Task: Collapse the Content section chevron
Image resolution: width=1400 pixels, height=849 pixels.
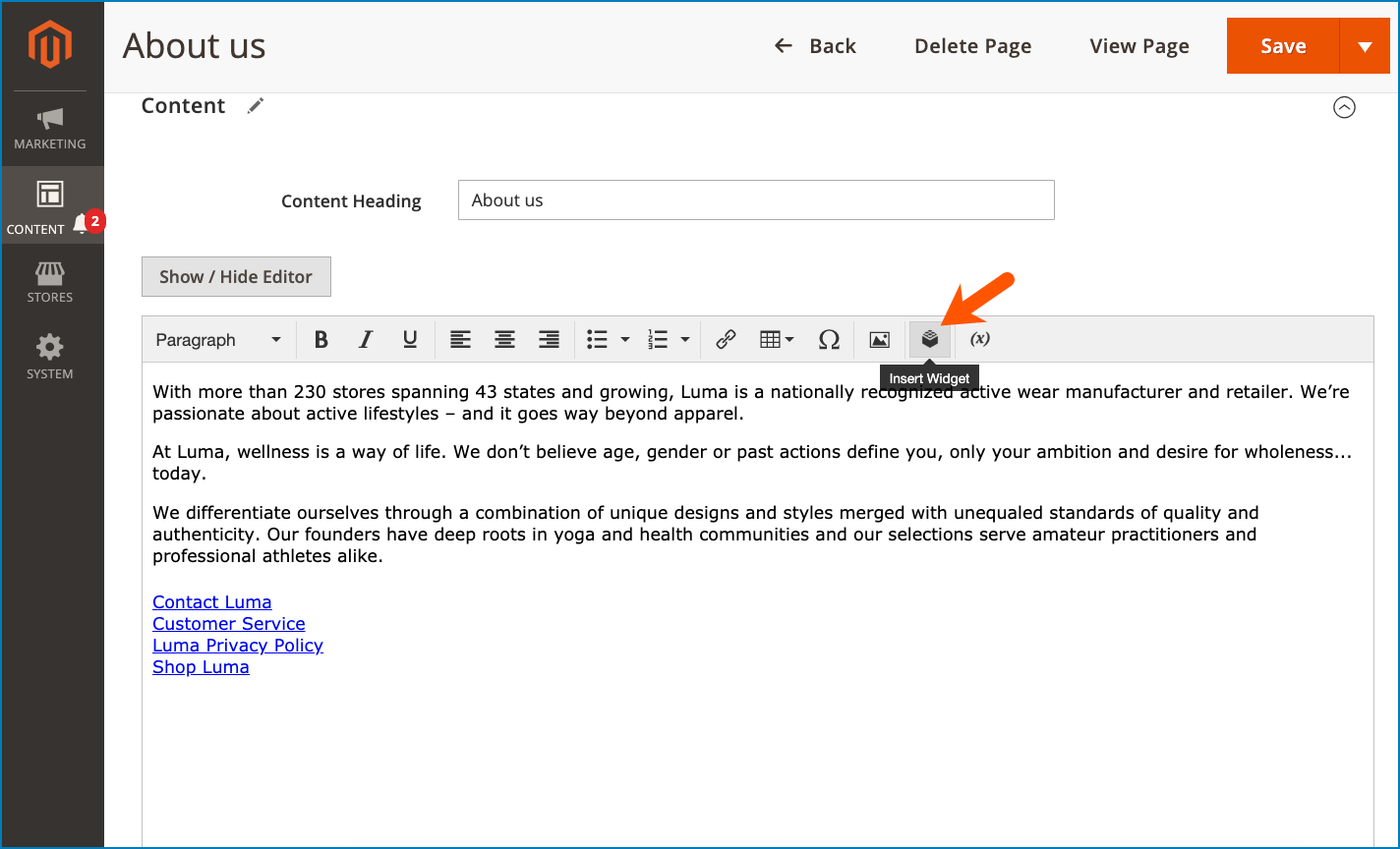Action: (x=1344, y=107)
